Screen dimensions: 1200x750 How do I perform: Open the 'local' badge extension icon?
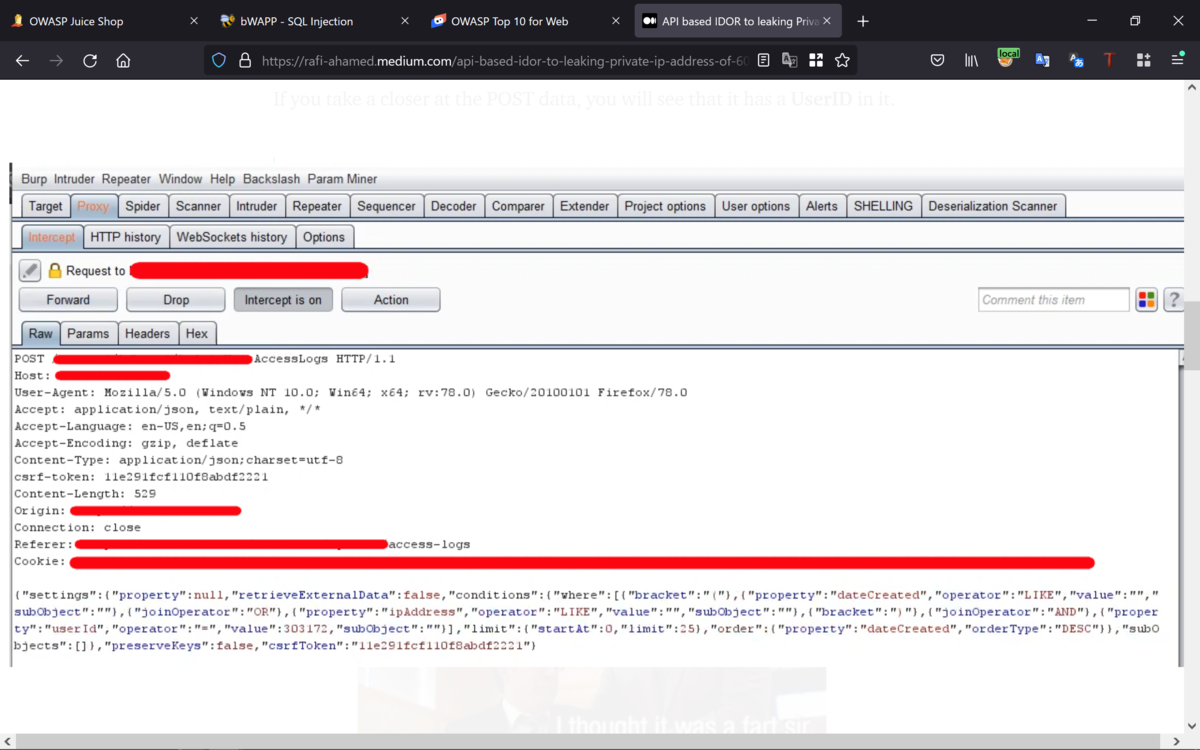coord(1007,59)
